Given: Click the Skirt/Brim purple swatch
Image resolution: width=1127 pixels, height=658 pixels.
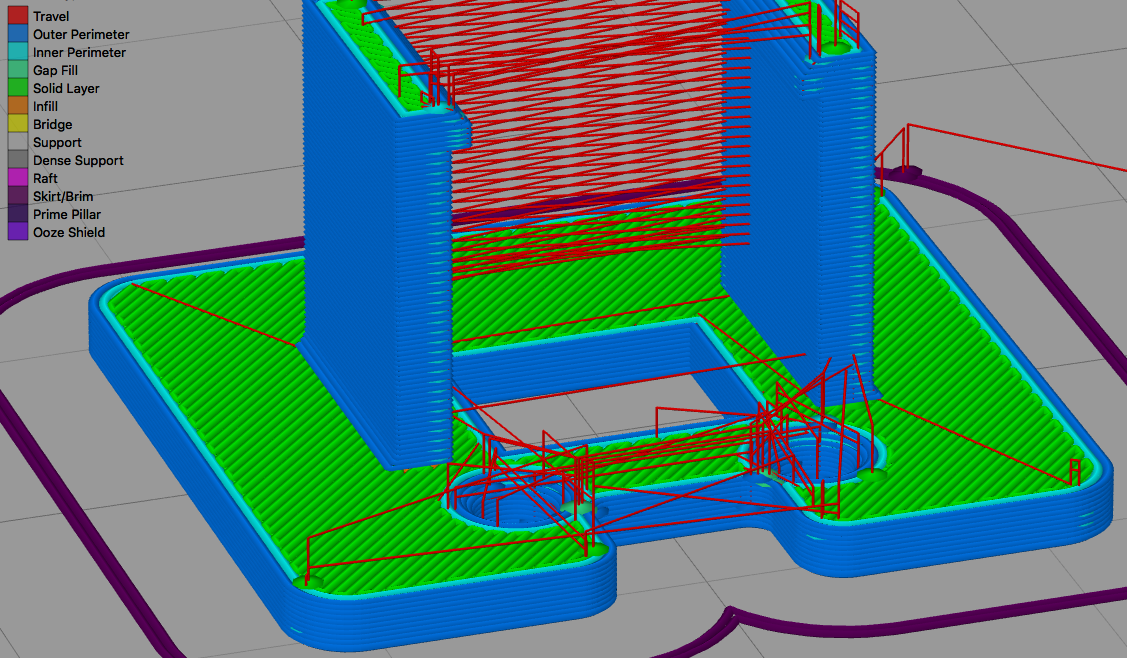Looking at the screenshot, I should click(x=18, y=196).
